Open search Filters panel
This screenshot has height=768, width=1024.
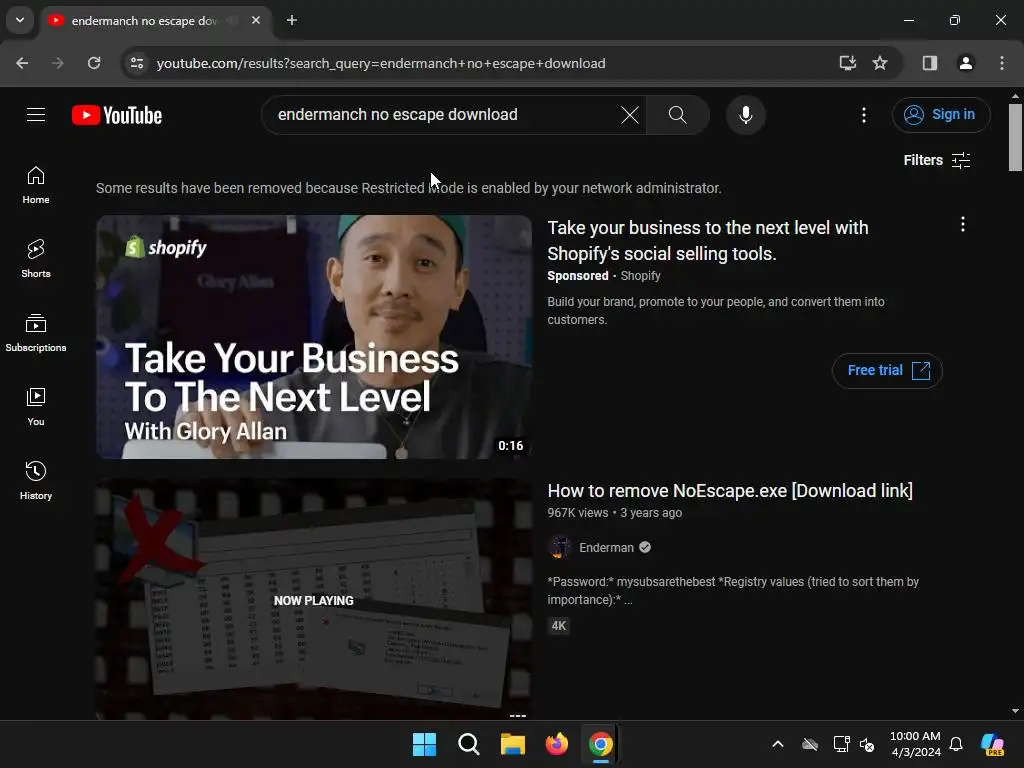(936, 160)
